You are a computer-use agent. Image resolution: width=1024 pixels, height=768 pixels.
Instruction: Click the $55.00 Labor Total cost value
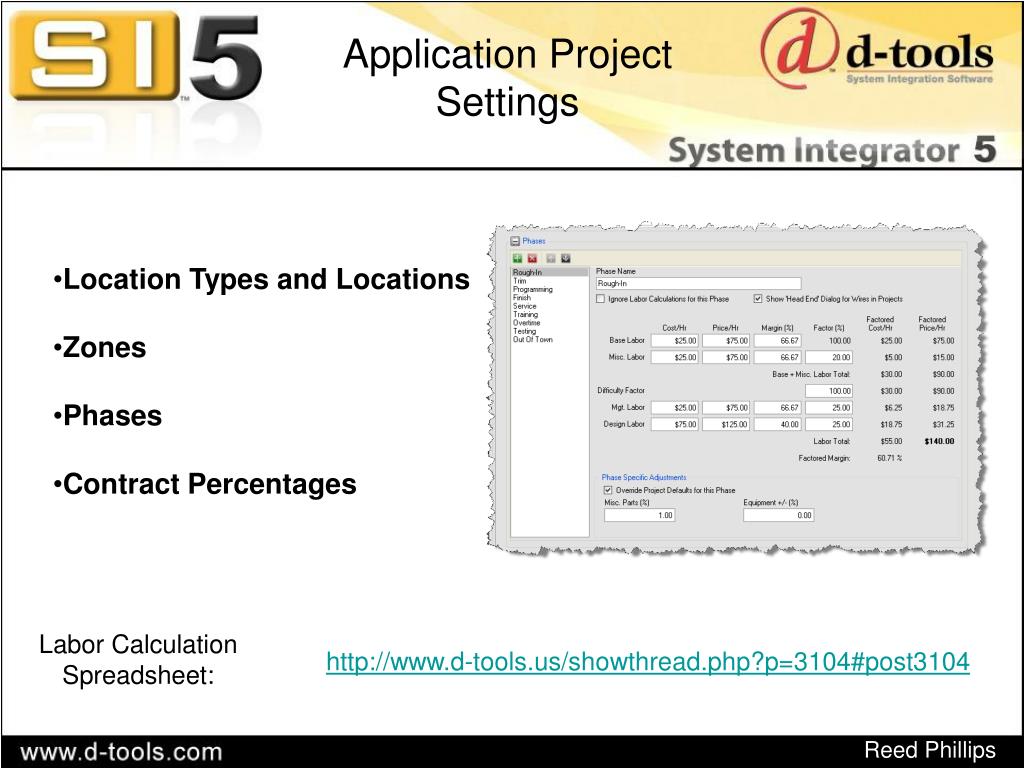(x=891, y=441)
